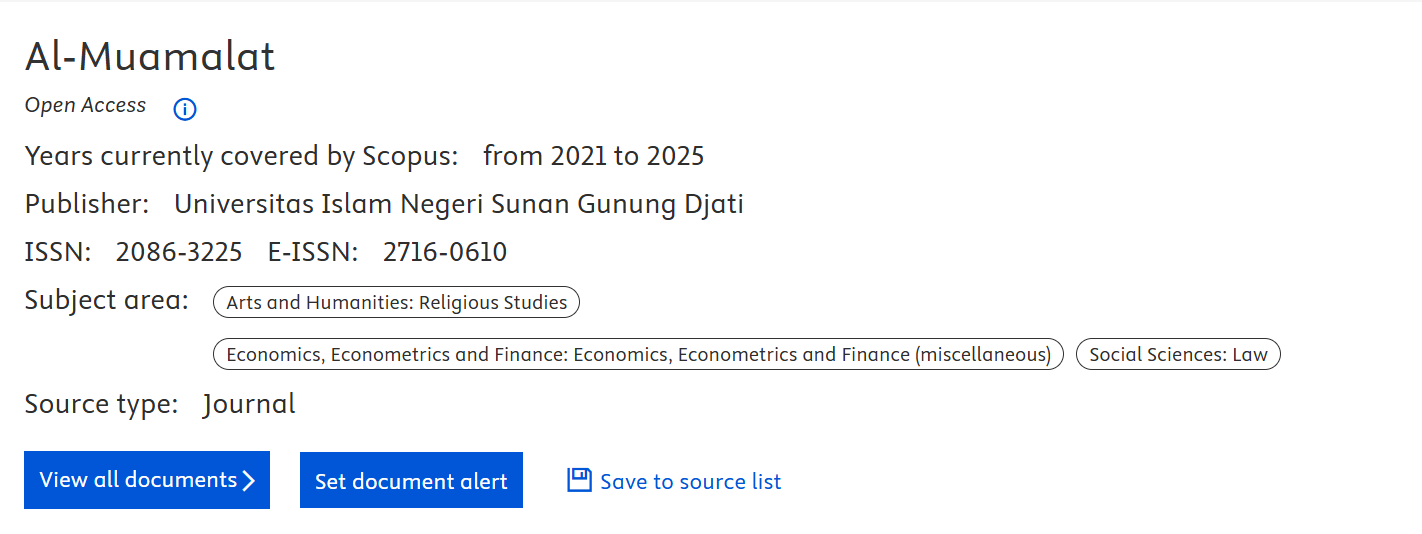This screenshot has height=534, width=1422.
Task: Click the Years currently covered by Scopus label
Action: tap(241, 156)
